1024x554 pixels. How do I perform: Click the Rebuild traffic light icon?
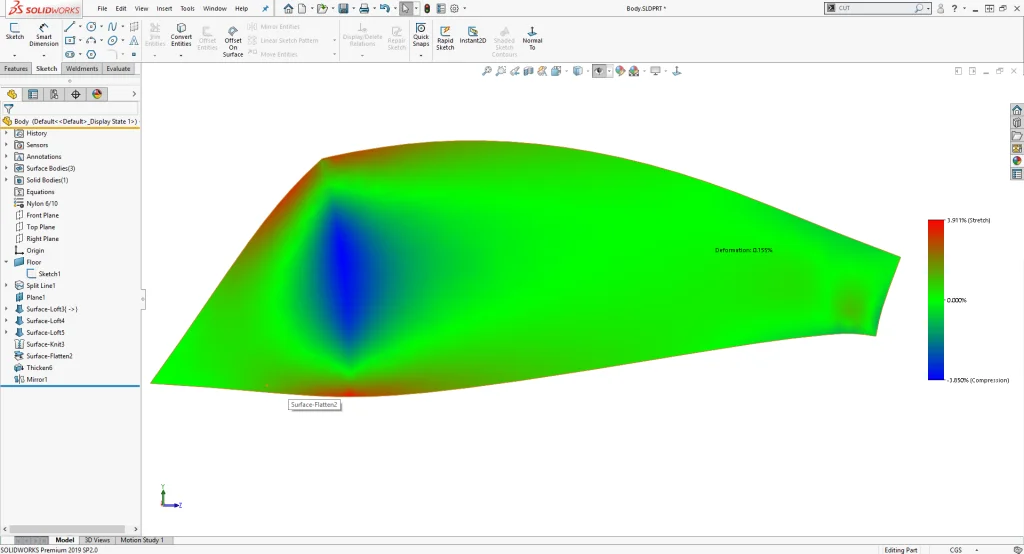point(427,8)
